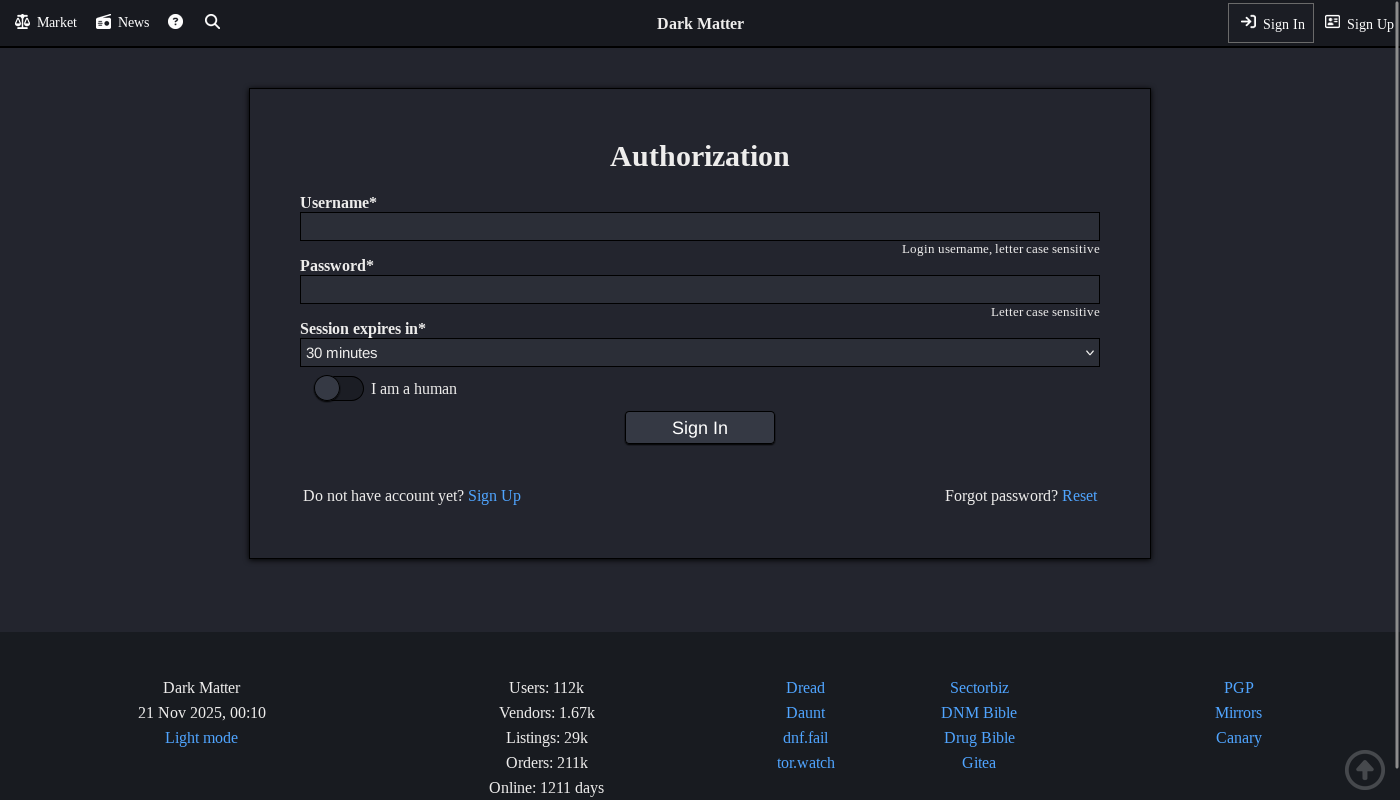Click the scroll-to-top arrow button

pyautogui.click(x=1364, y=770)
